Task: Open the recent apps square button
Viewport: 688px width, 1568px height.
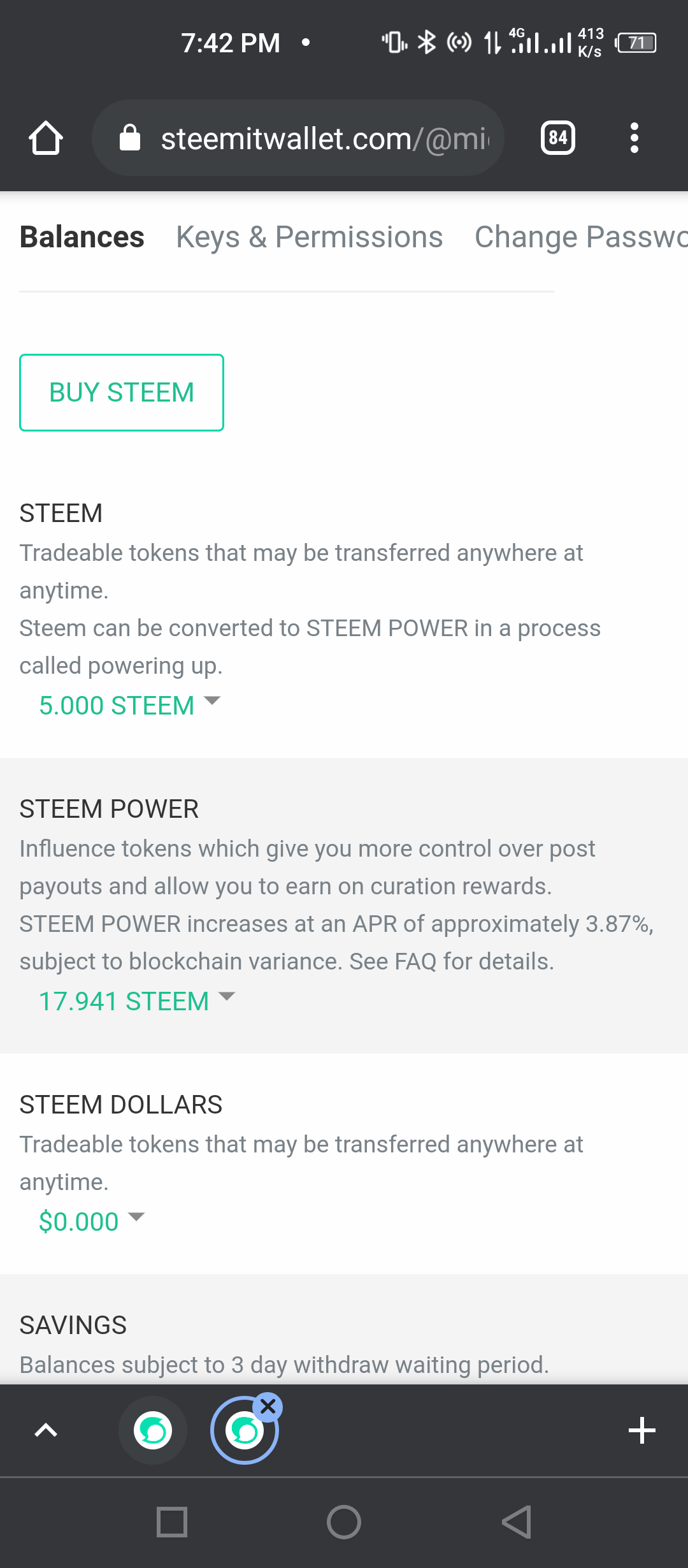Action: (172, 1523)
